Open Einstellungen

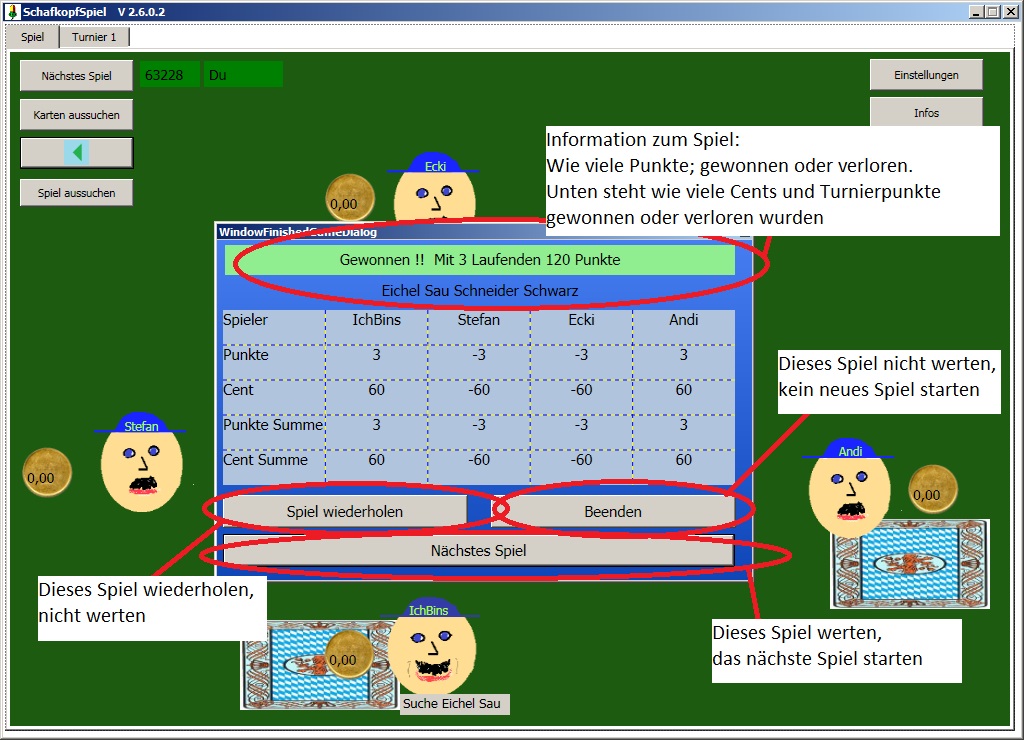click(x=926, y=75)
